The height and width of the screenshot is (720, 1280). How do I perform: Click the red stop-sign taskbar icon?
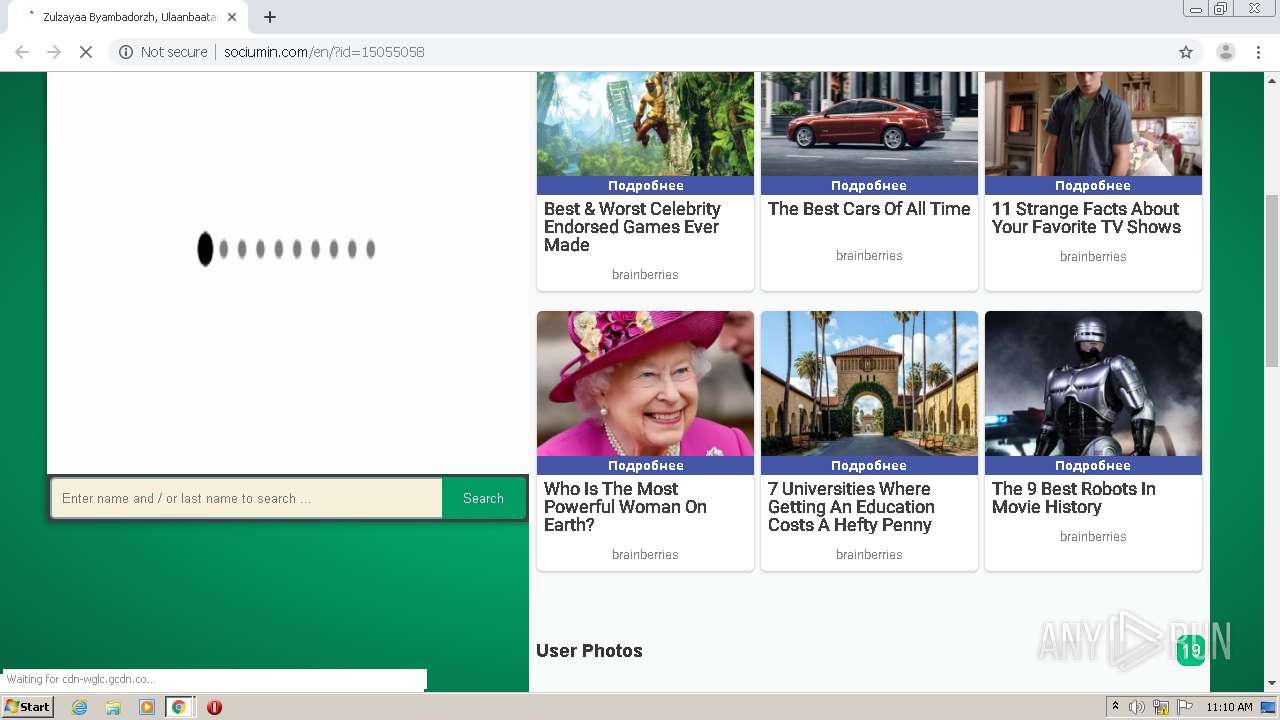[214, 707]
